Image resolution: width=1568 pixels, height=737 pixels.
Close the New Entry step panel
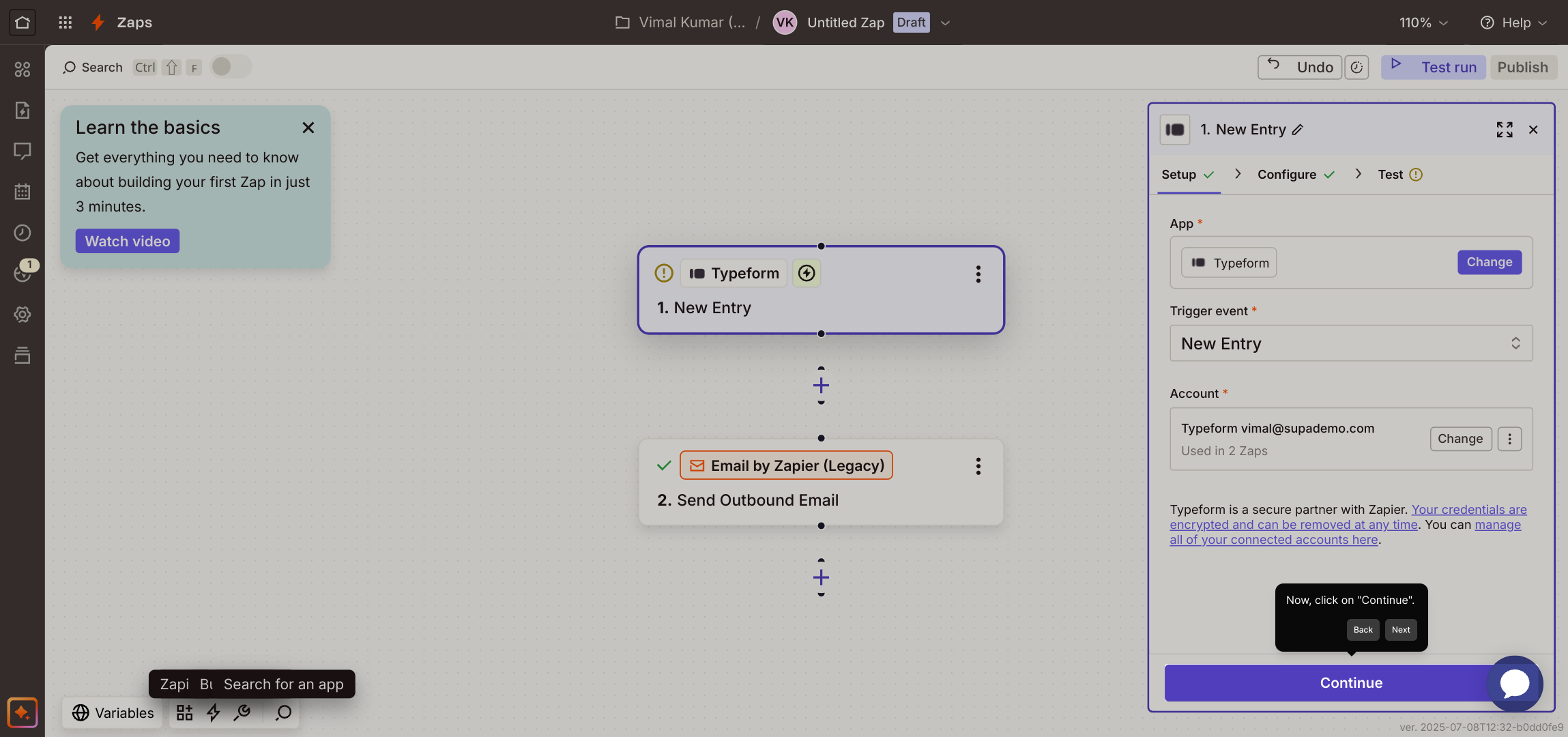click(1533, 130)
